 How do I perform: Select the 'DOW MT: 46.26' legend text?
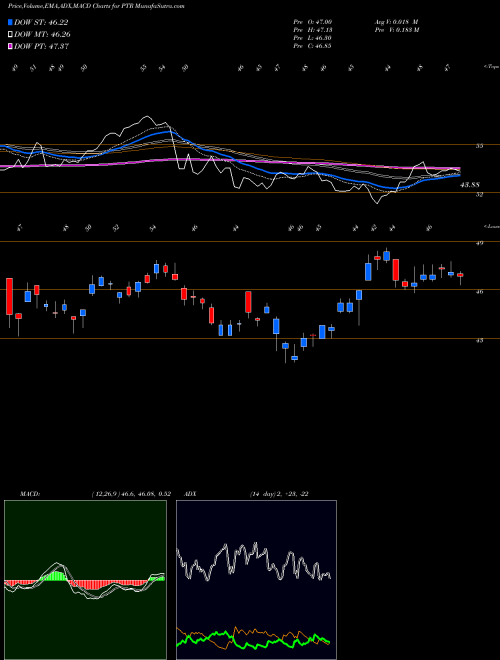click(x=42, y=35)
